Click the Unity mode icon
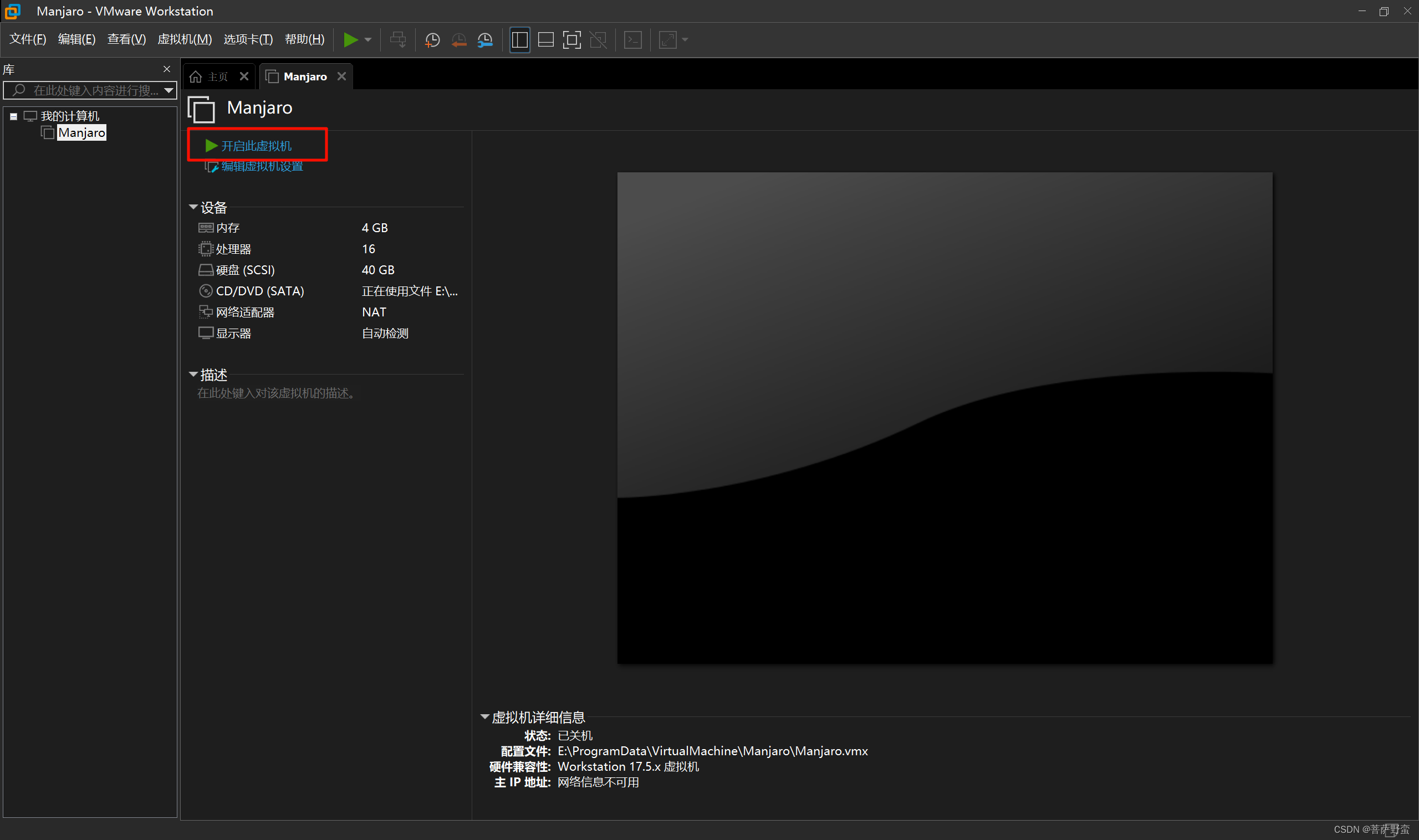 coord(598,40)
